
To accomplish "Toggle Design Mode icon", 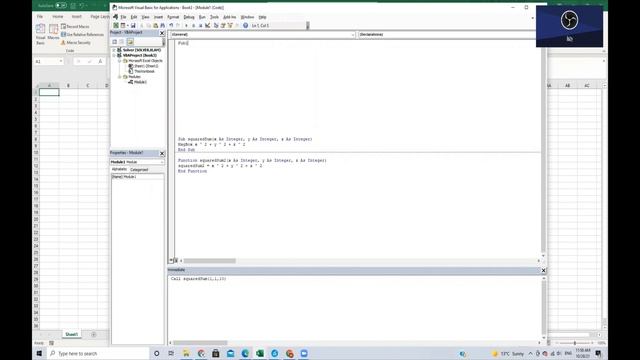I will [x=207, y=25].
